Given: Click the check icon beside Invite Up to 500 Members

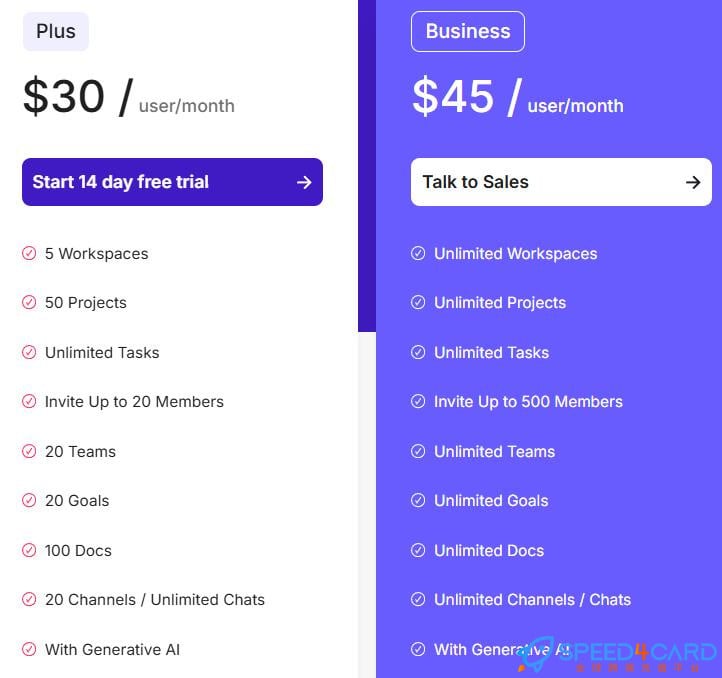Looking at the screenshot, I should pos(418,402).
